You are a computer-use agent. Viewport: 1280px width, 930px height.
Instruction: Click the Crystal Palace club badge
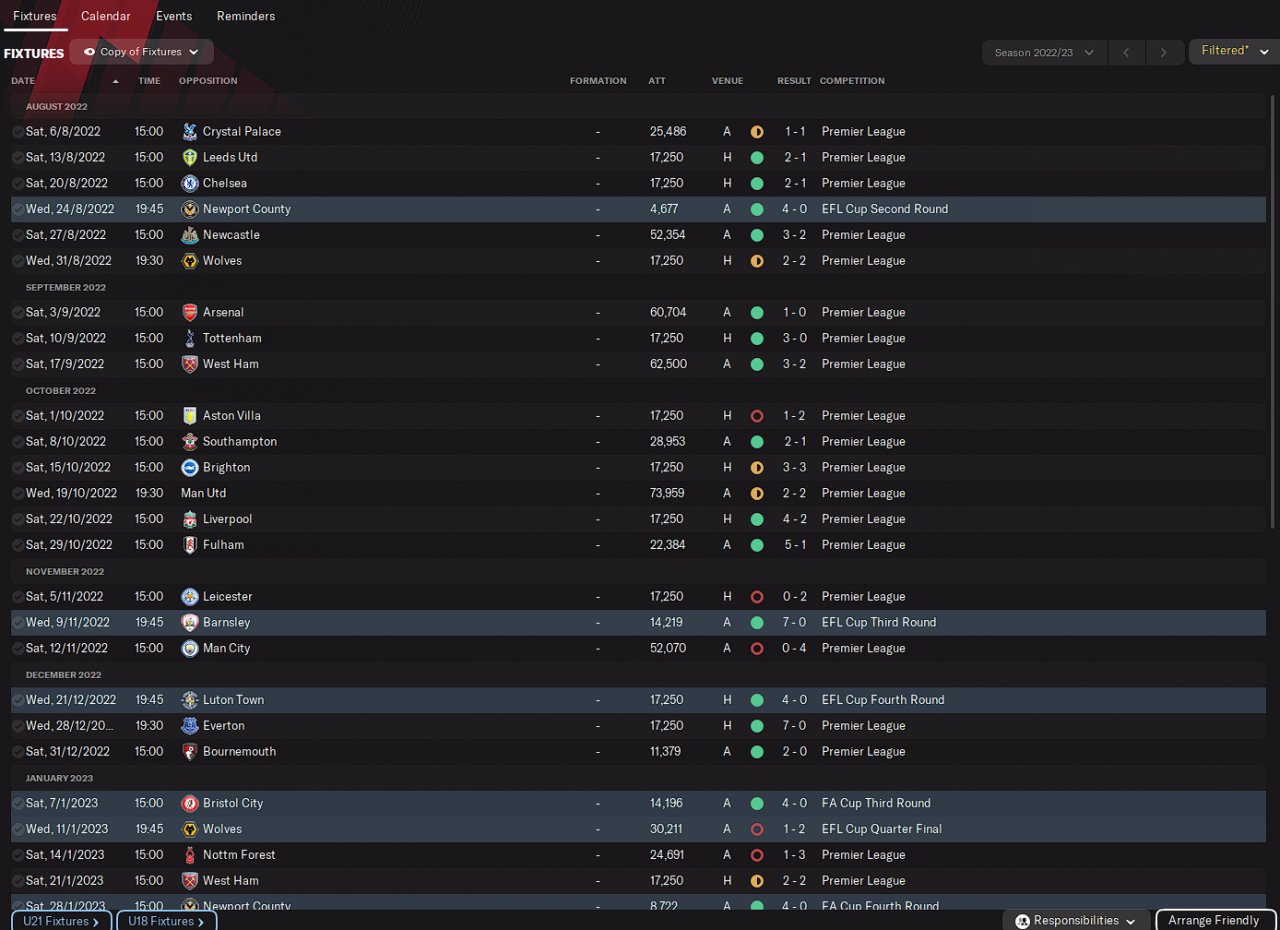click(190, 131)
